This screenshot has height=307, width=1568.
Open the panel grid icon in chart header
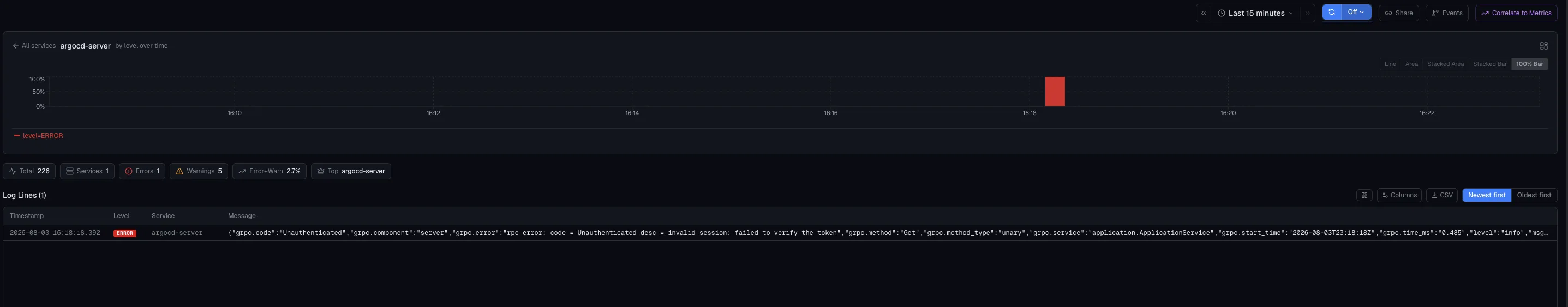tap(1543, 46)
